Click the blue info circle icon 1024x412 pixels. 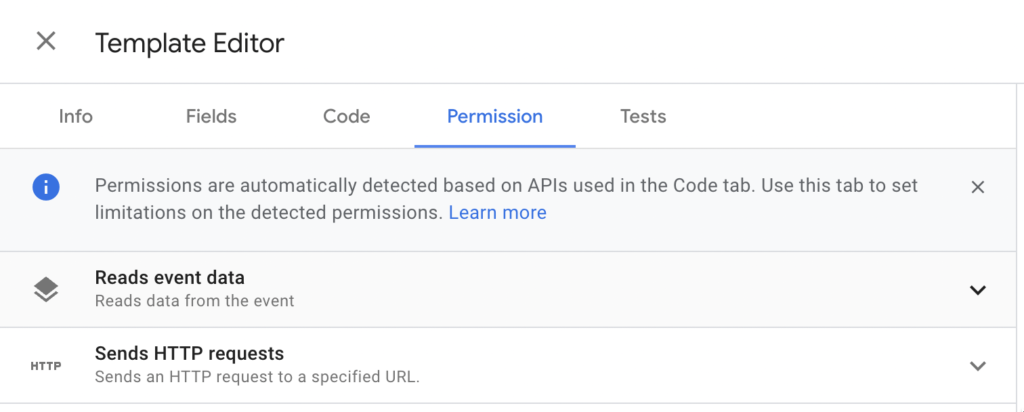(x=46, y=187)
